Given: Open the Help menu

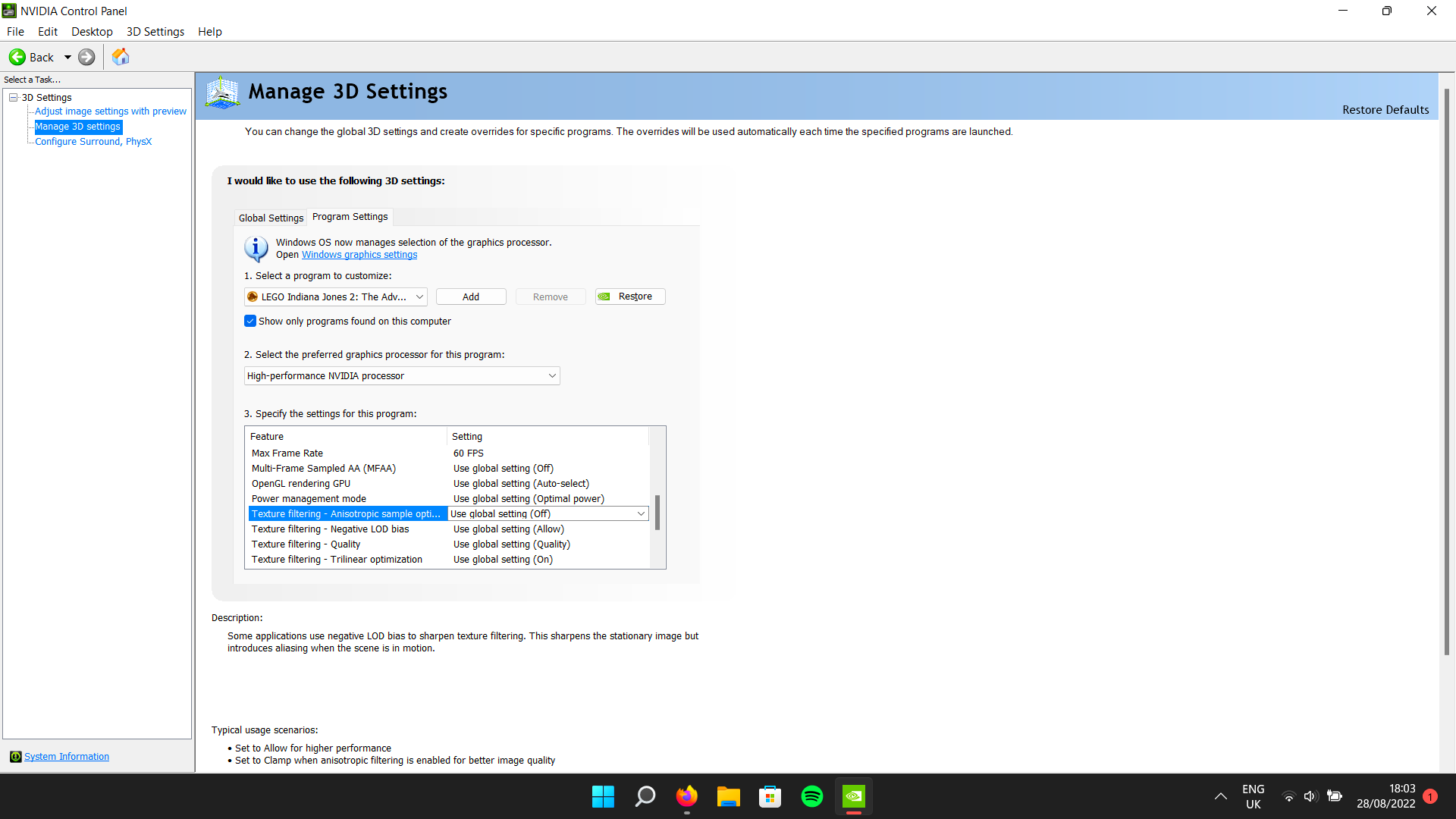Looking at the screenshot, I should [210, 32].
